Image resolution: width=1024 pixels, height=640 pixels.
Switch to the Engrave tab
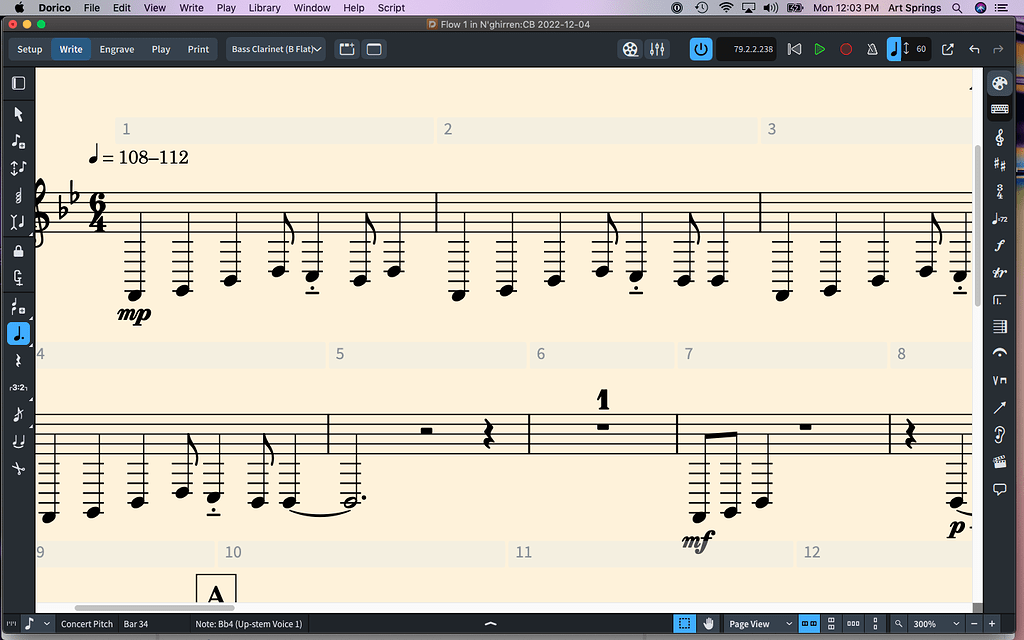pyautogui.click(x=115, y=48)
